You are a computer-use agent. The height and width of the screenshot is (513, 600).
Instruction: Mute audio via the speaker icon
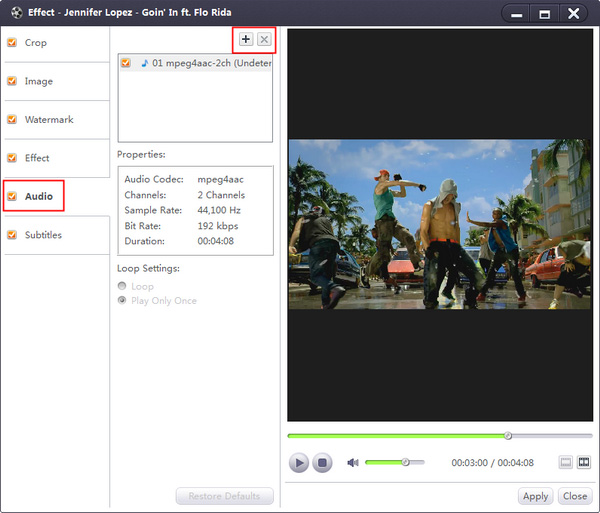click(x=352, y=462)
